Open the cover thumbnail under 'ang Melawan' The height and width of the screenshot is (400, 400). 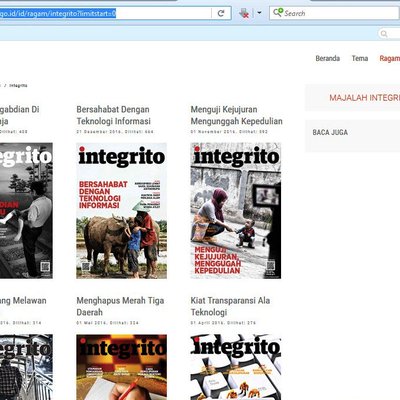[26, 367]
